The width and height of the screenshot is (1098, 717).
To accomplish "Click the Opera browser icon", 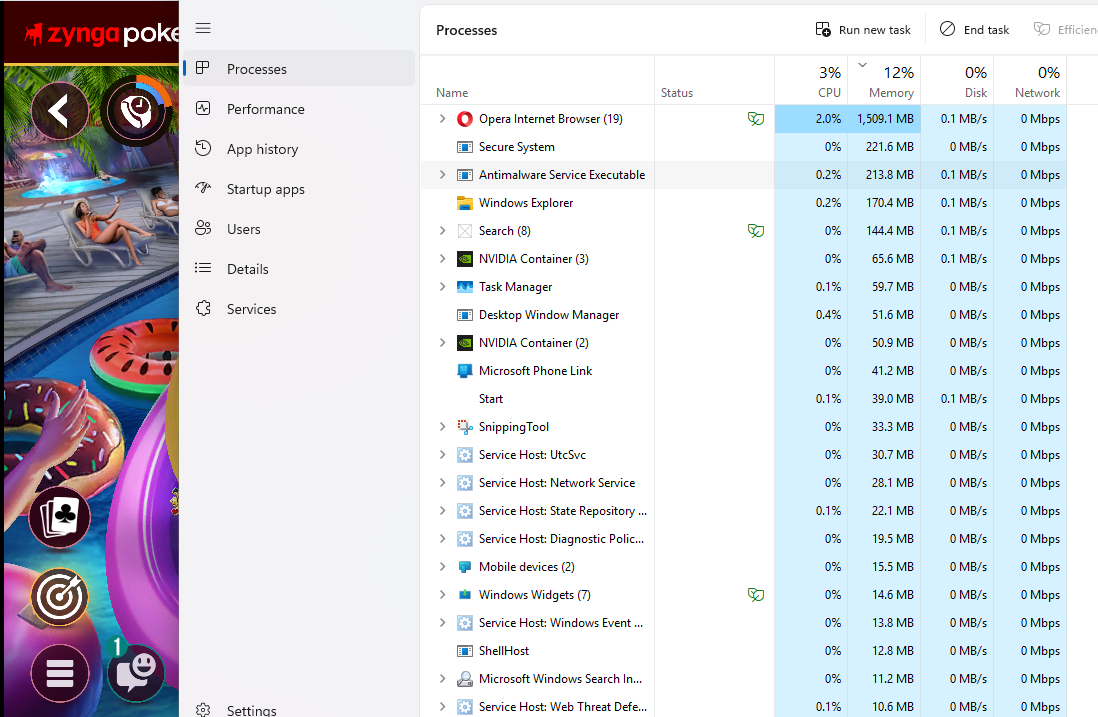I will (x=464, y=119).
